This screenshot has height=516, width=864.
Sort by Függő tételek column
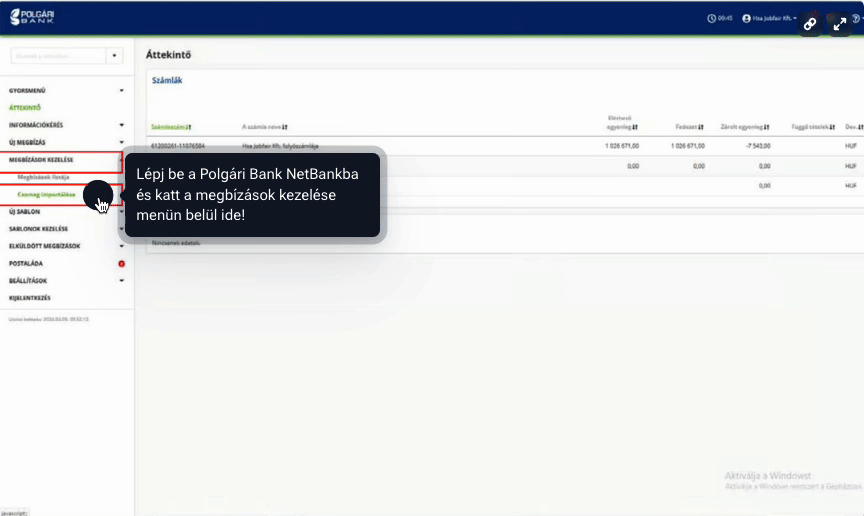coord(813,127)
